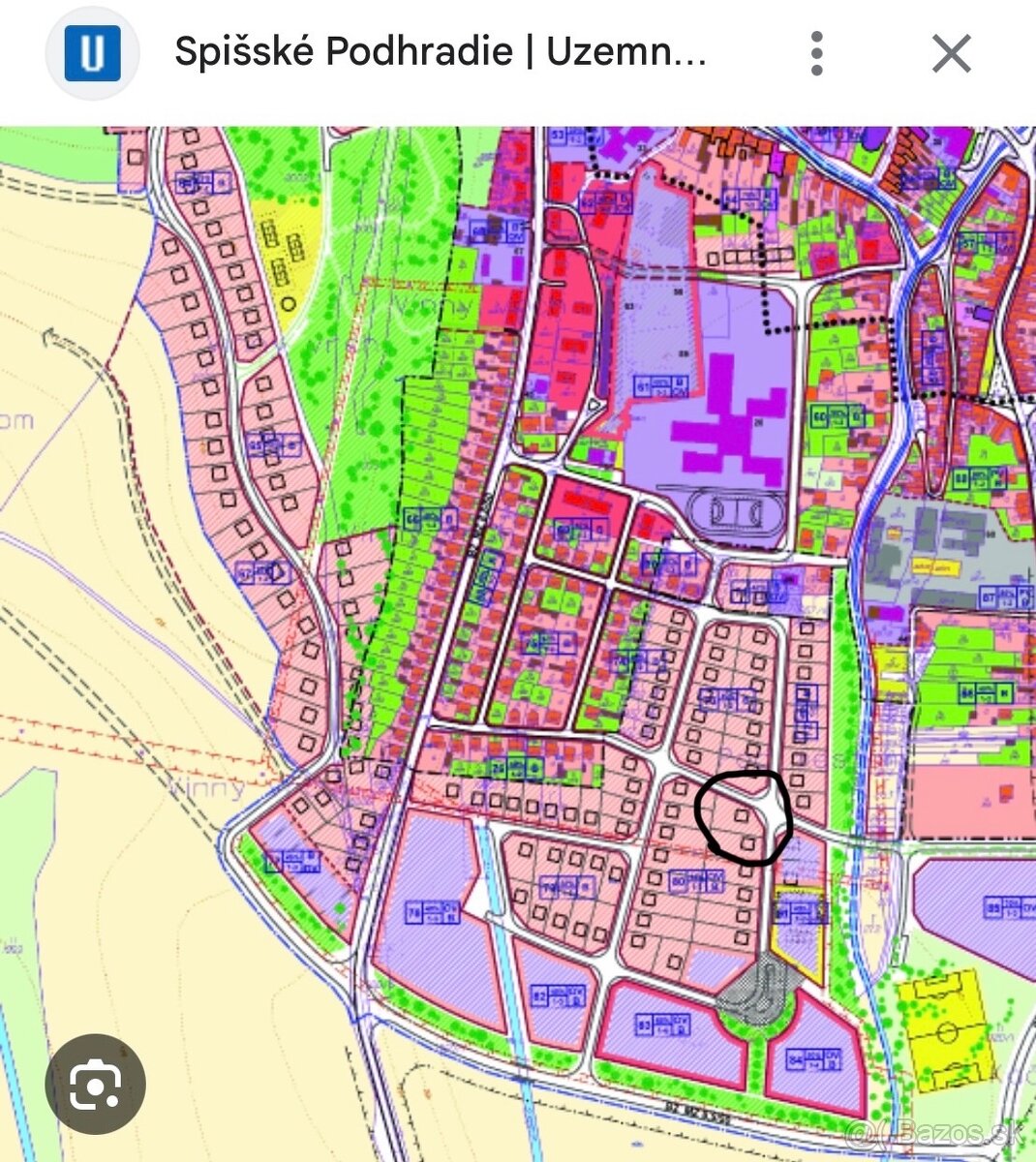1036x1162 pixels.
Task: Click the purple zone labeled 84
Action: tap(815, 1062)
